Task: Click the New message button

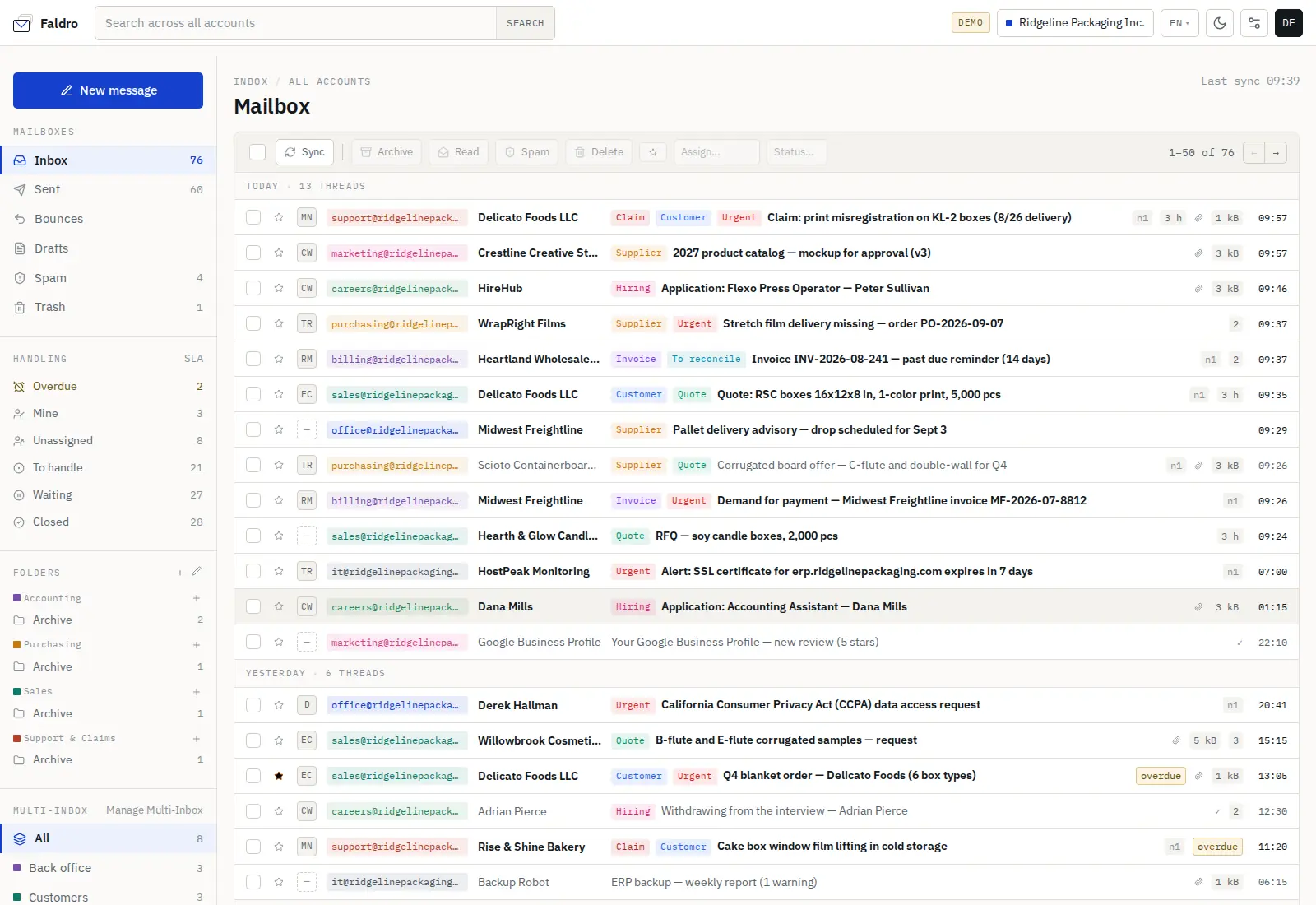Action: pos(108,90)
